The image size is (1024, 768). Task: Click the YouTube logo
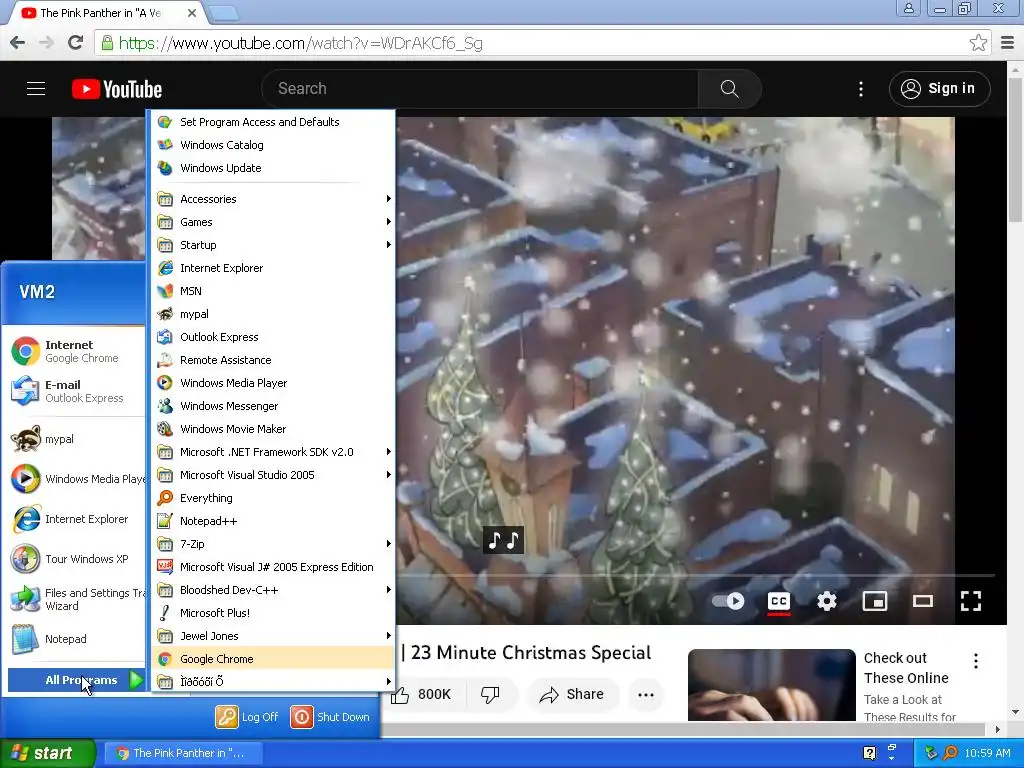[117, 89]
